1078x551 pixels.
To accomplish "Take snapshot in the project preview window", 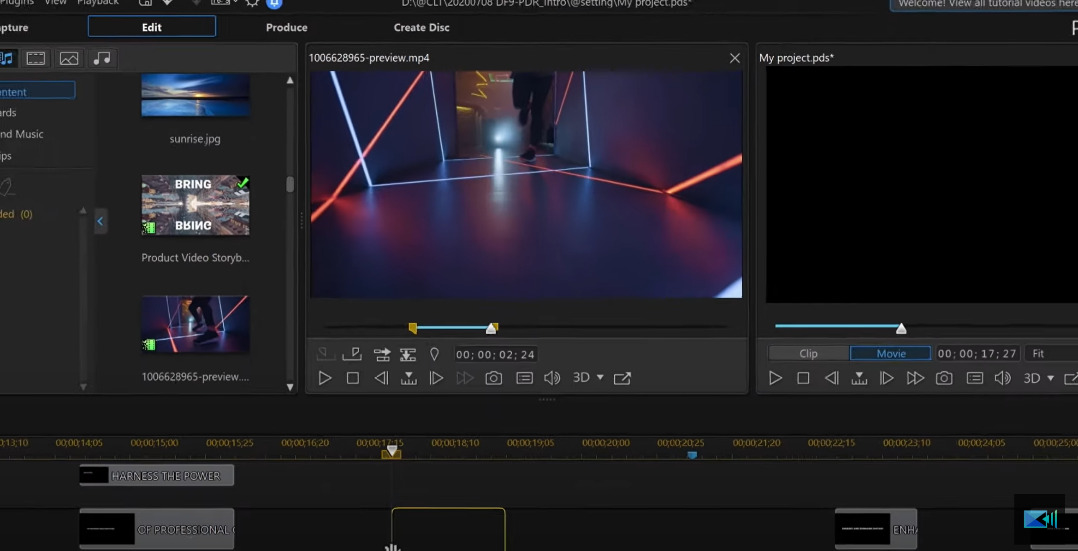I will (x=944, y=378).
